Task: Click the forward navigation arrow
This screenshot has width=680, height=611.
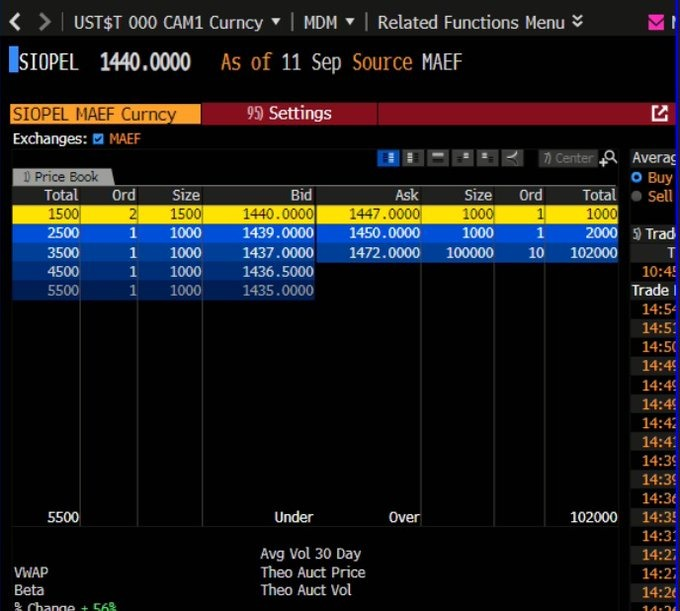Action: tap(44, 22)
